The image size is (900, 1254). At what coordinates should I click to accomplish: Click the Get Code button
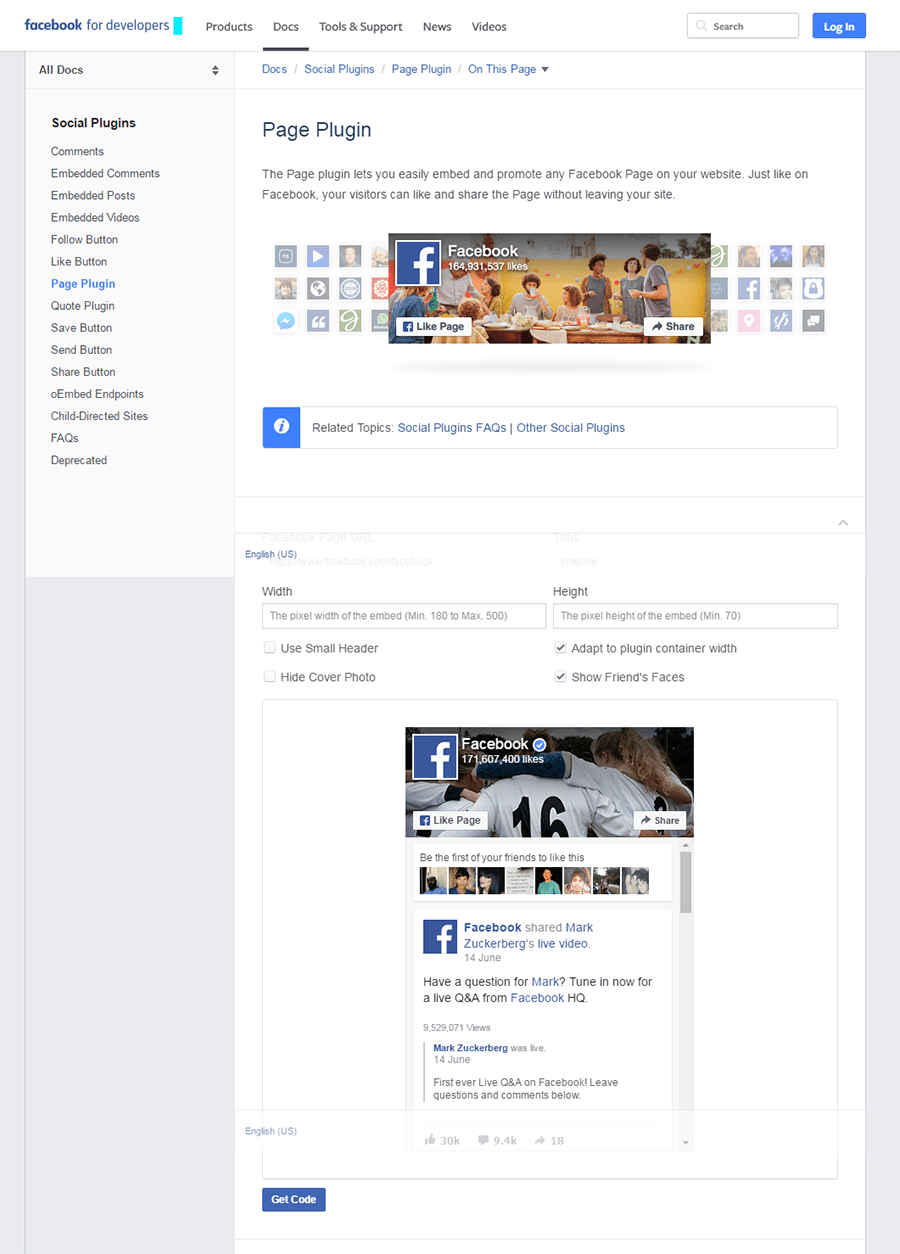click(293, 1199)
